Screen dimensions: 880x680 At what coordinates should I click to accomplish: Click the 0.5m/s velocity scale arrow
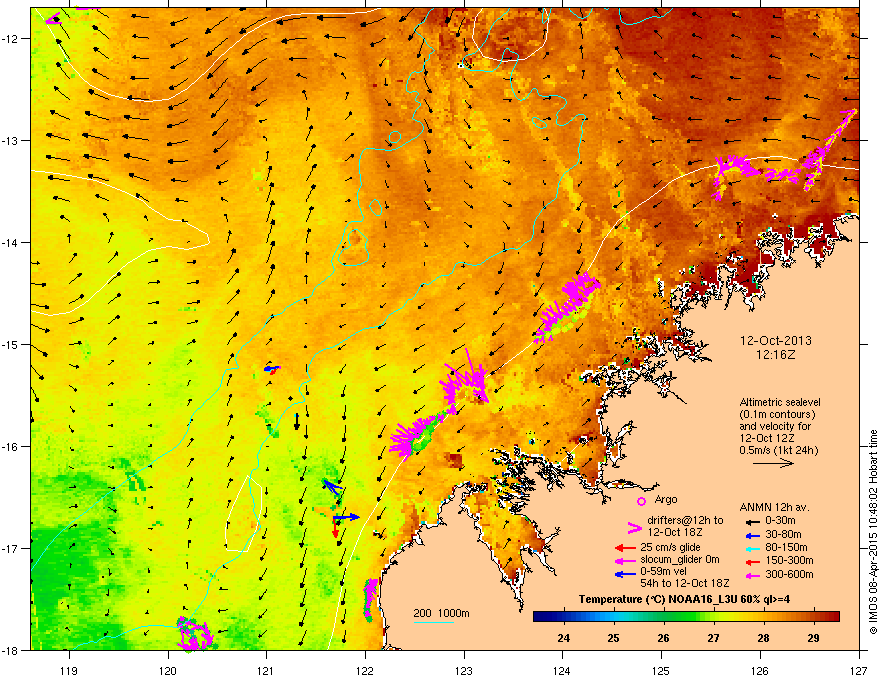773,463
